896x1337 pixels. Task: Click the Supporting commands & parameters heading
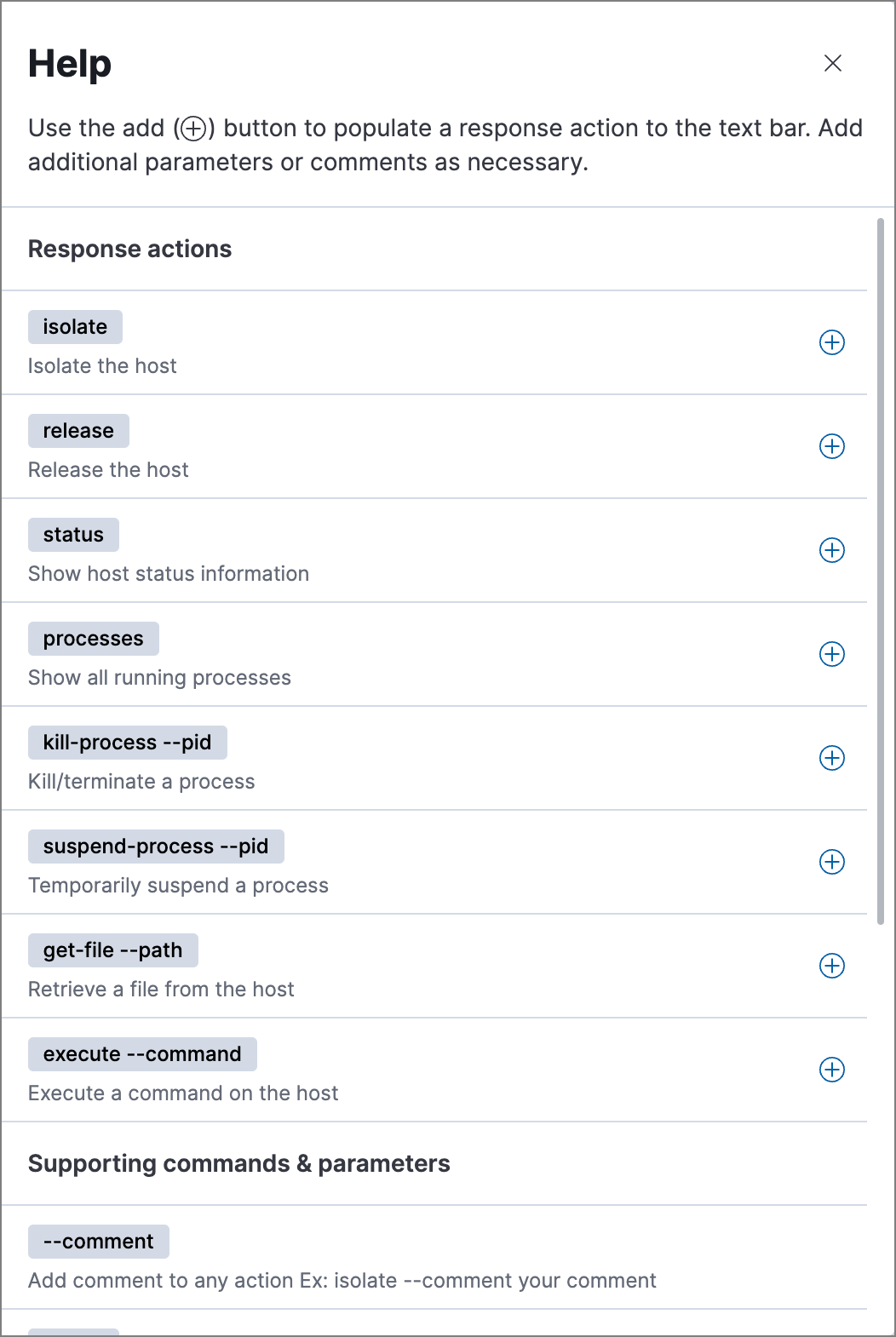click(x=239, y=1163)
